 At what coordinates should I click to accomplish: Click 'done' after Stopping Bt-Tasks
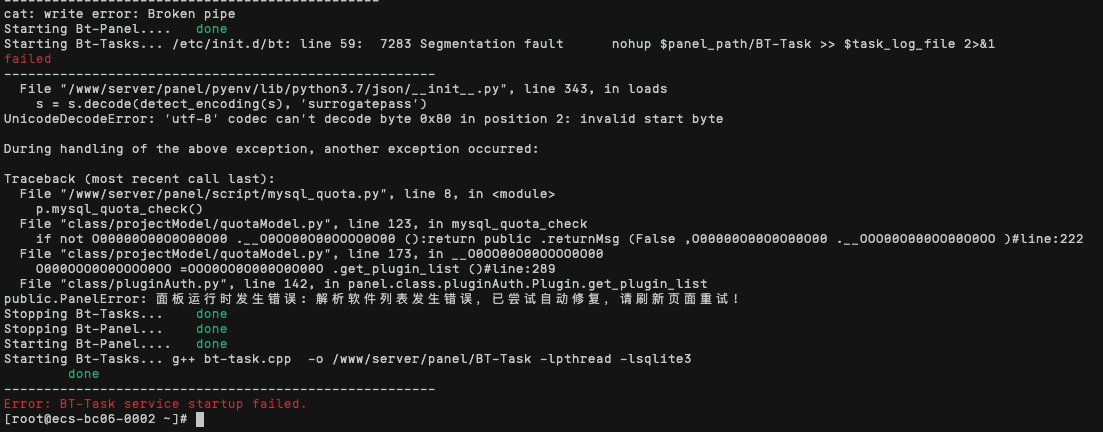pos(212,314)
